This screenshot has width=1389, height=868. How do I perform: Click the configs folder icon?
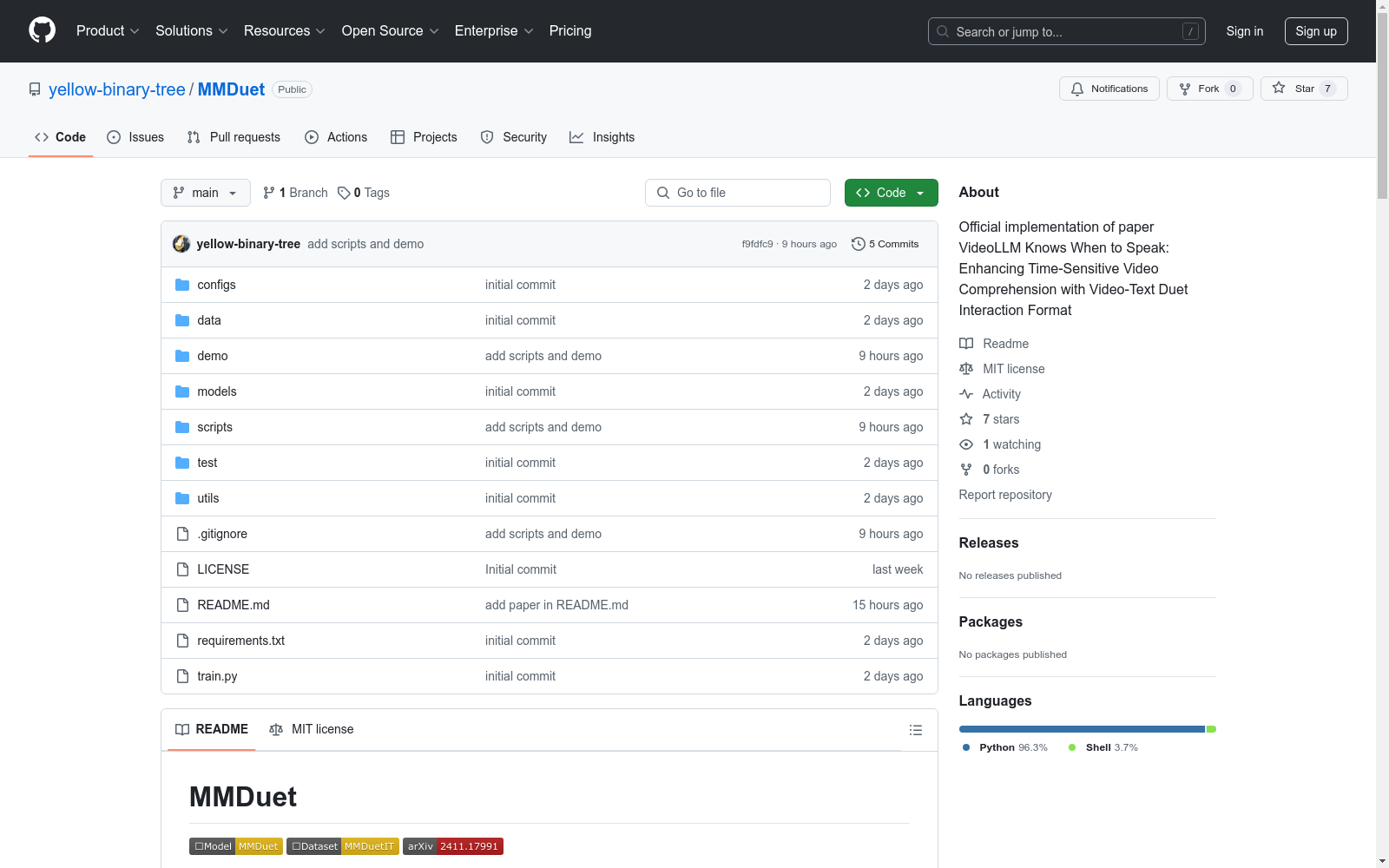(182, 285)
